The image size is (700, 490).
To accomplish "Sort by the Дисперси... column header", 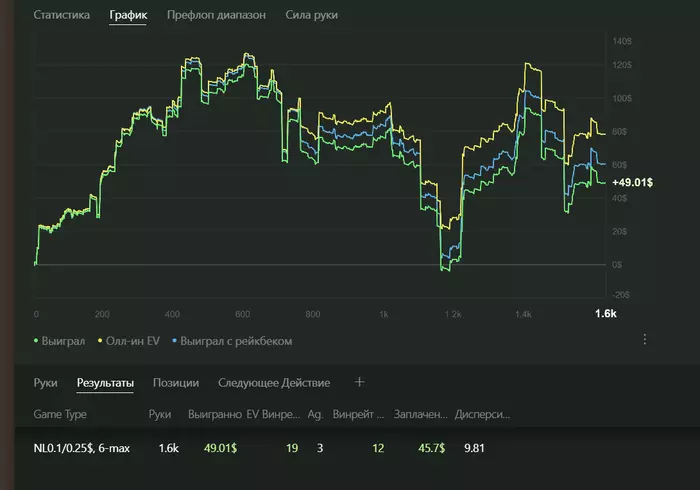I will [x=482, y=413].
